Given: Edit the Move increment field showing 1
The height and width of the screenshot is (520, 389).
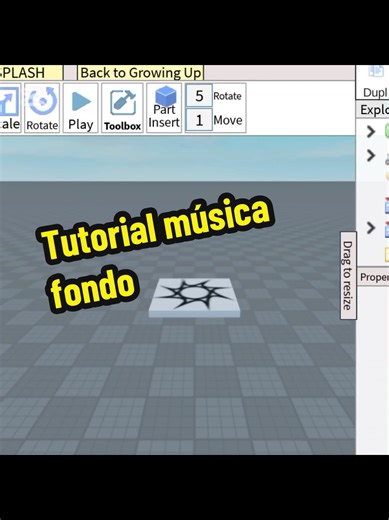Looking at the screenshot, I should 199,120.
